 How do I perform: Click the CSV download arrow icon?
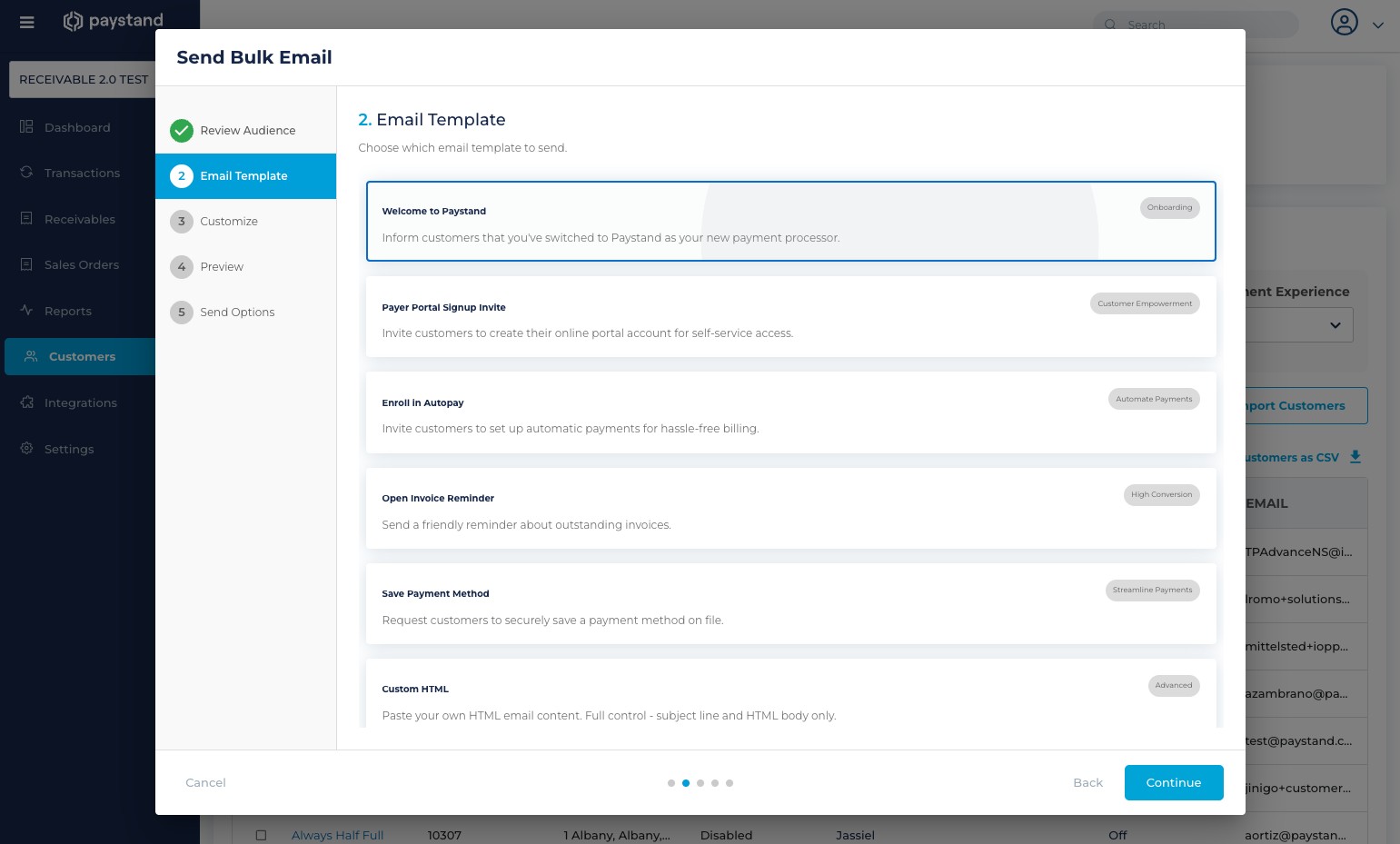point(1355,457)
